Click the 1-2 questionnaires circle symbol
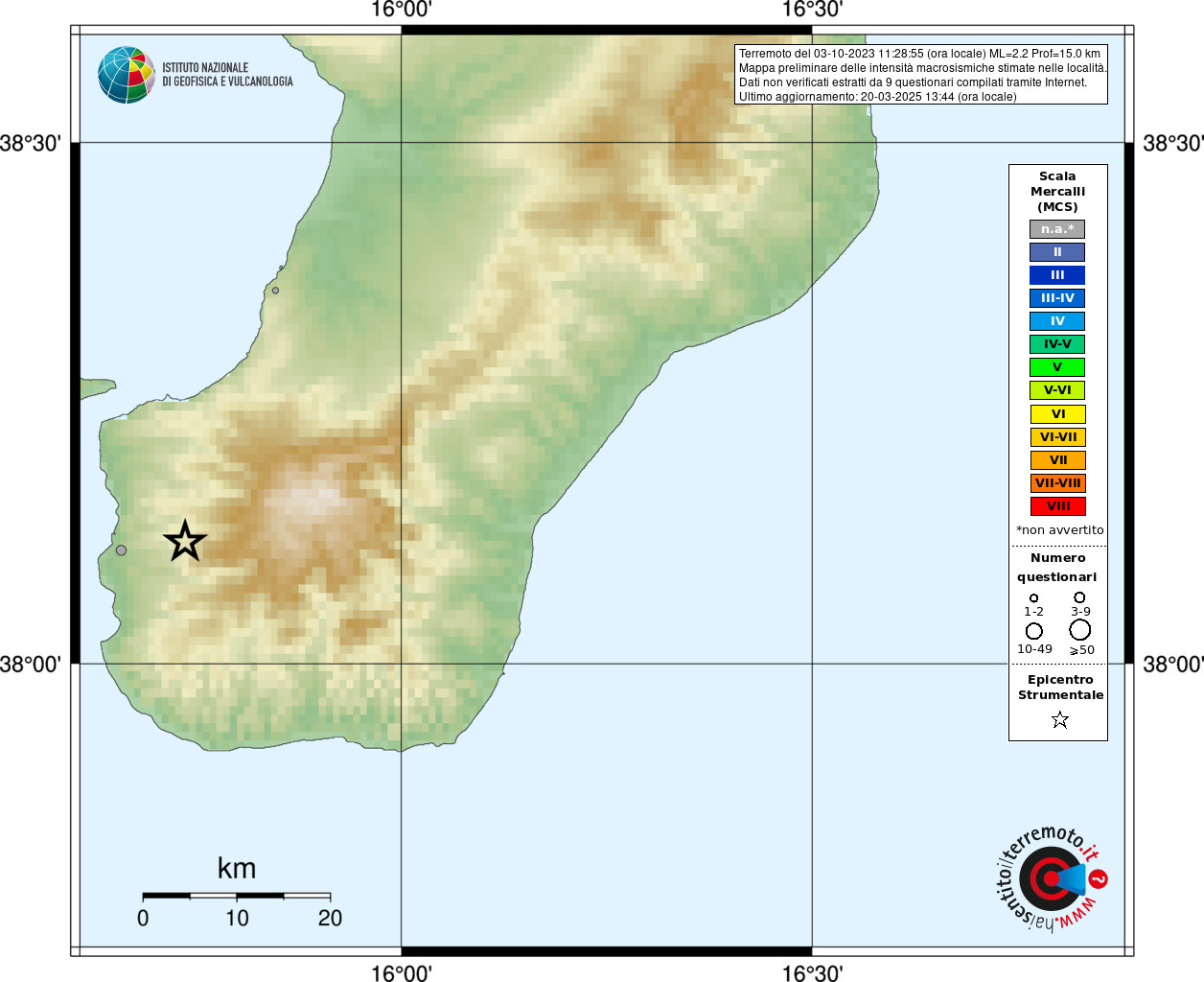 pos(1033,598)
